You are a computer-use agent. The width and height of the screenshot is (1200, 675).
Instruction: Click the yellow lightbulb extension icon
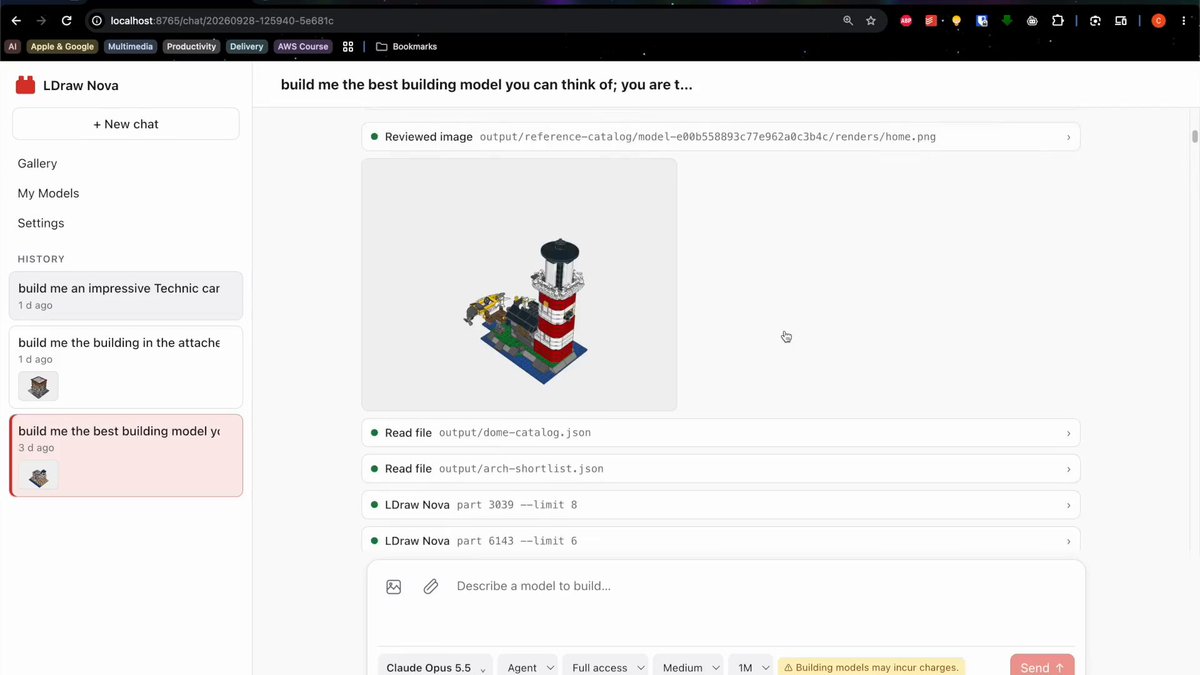point(956,20)
